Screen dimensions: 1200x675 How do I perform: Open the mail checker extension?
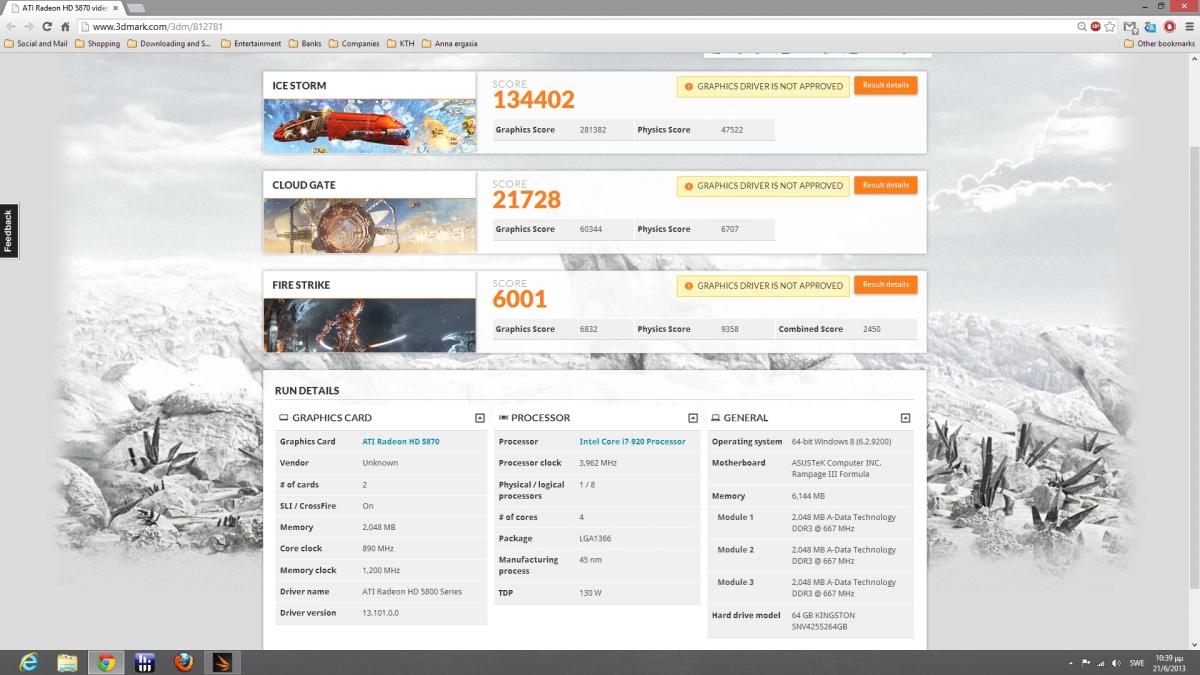coord(1130,26)
